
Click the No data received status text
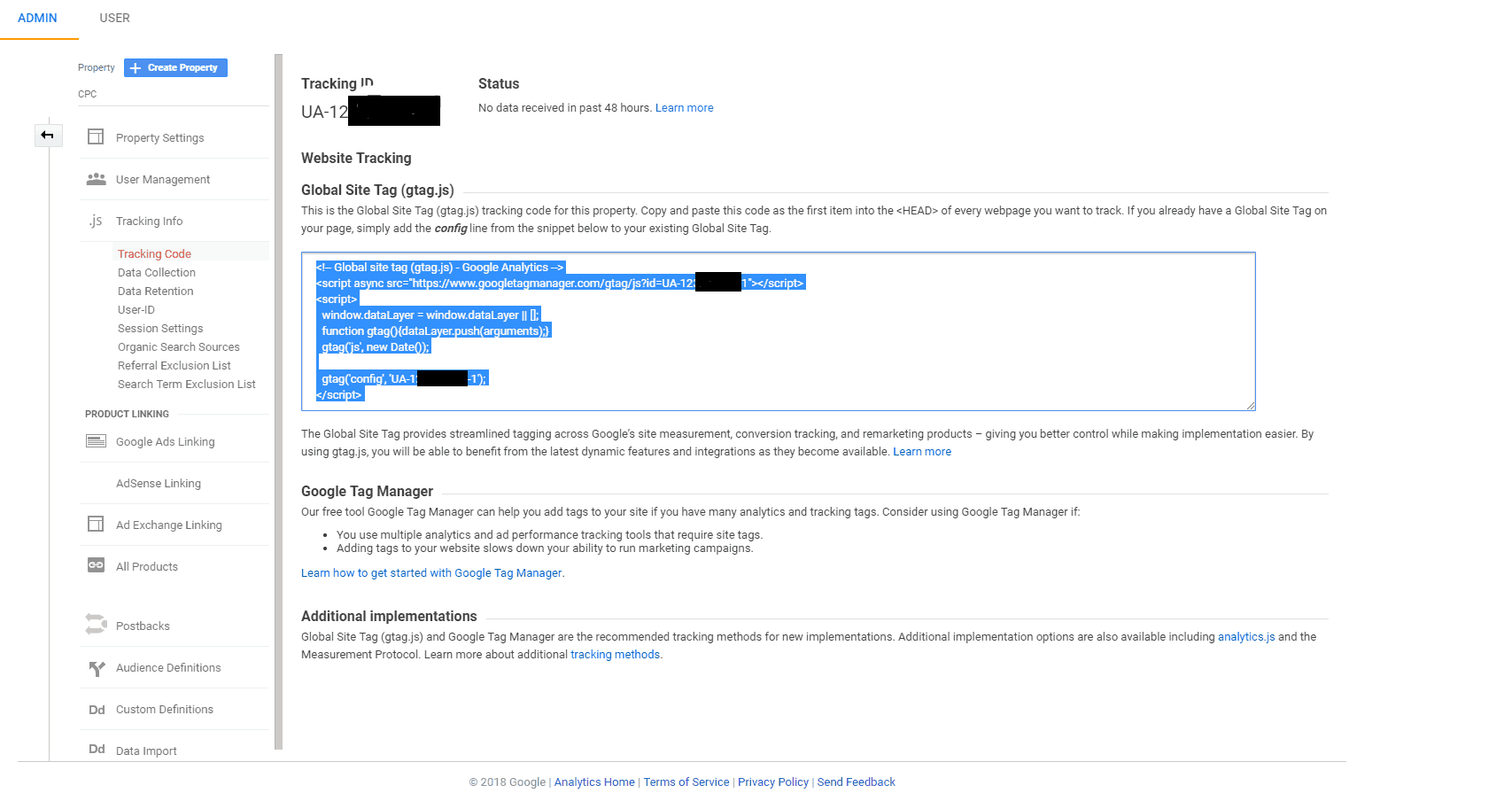[x=564, y=108]
